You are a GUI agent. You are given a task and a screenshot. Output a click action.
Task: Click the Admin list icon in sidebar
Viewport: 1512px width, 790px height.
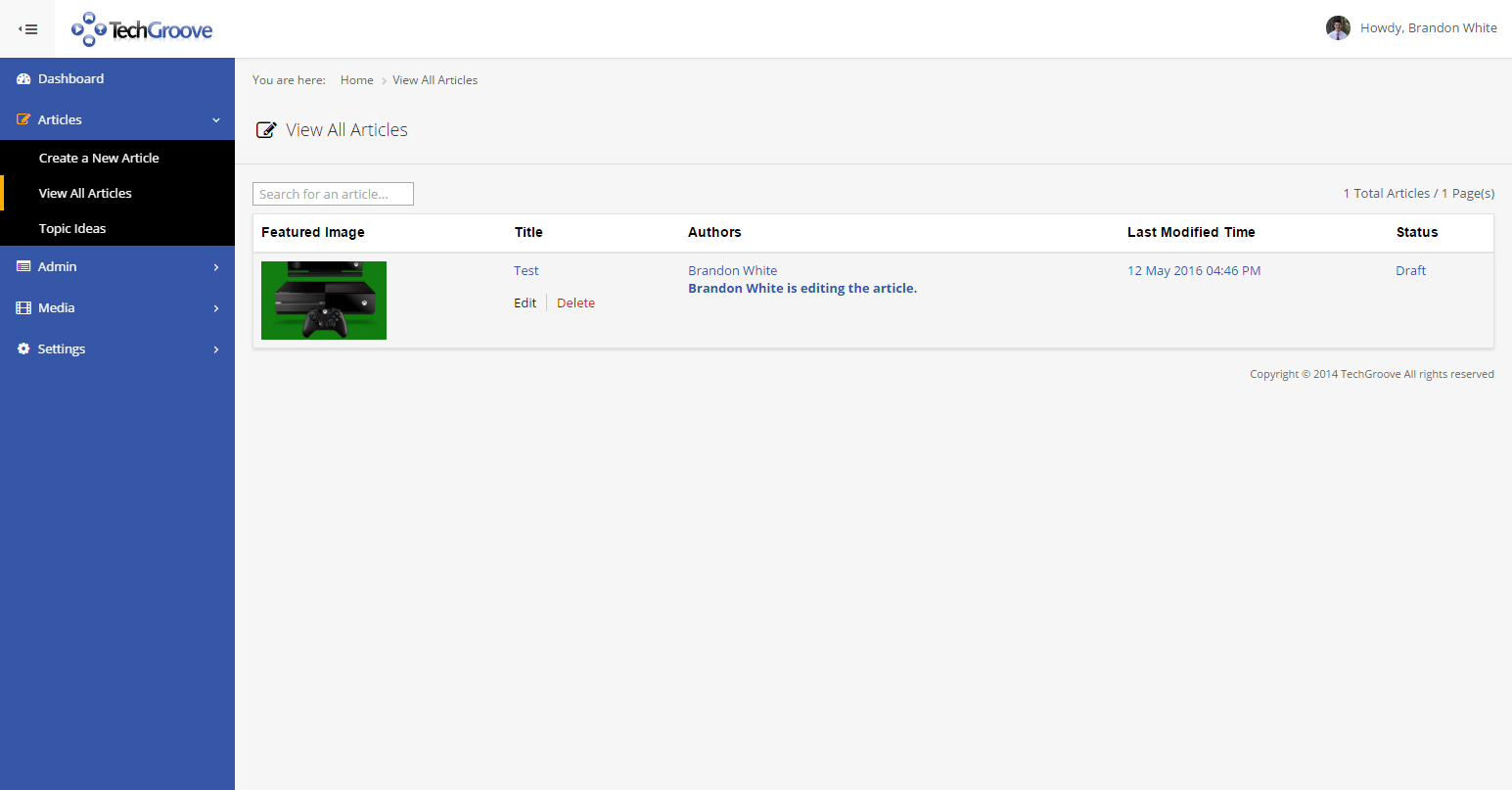[x=23, y=267]
